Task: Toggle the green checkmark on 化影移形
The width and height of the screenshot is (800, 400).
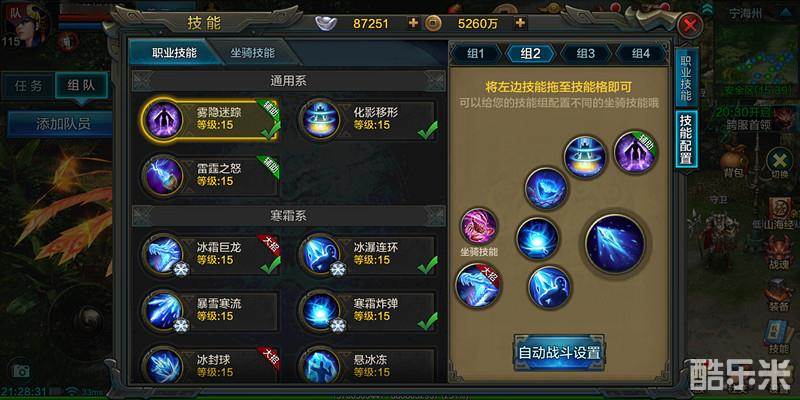Action: pyautogui.click(x=427, y=130)
